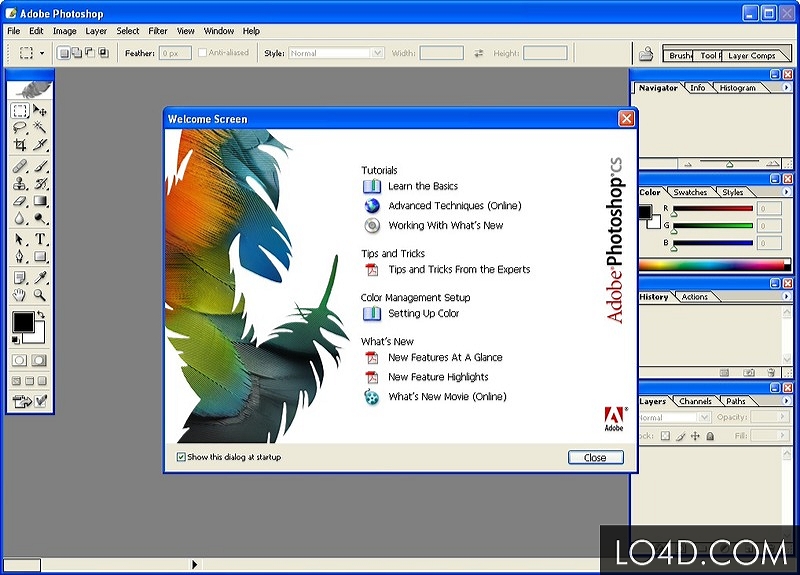Open the Learn the Basics tutorial

point(423,186)
